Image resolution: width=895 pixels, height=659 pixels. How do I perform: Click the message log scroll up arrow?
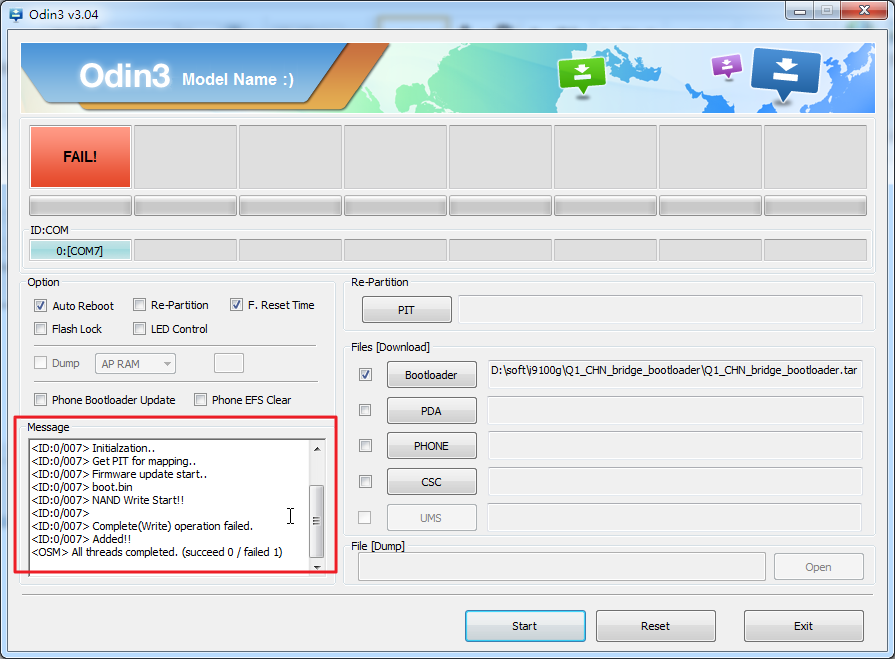(317, 449)
